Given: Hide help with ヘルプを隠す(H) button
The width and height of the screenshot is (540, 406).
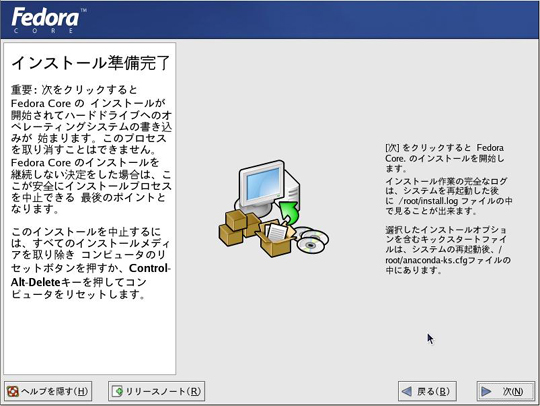Looking at the screenshot, I should click(x=48, y=391).
